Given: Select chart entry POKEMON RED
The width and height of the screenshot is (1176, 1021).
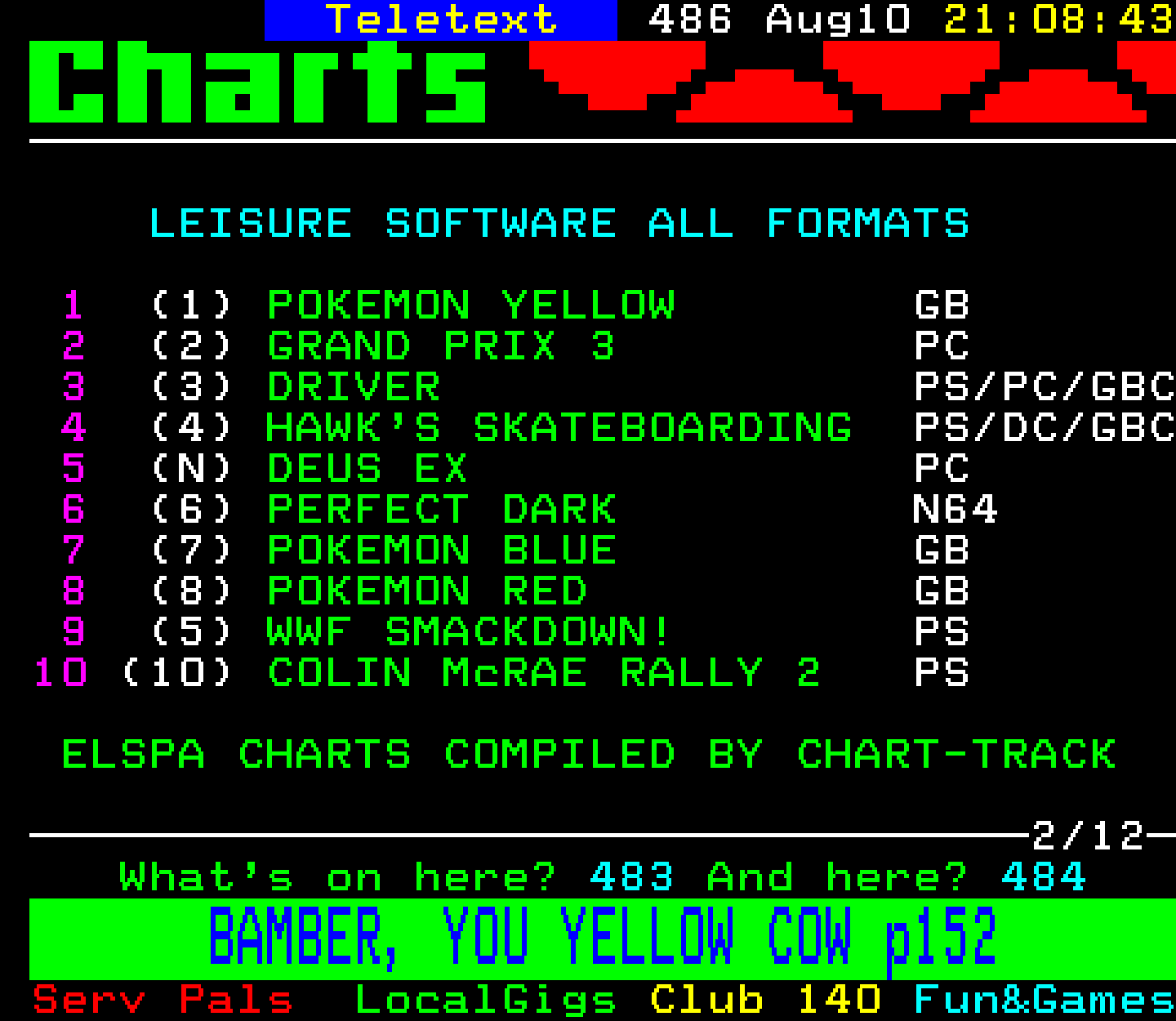Looking at the screenshot, I should (427, 591).
